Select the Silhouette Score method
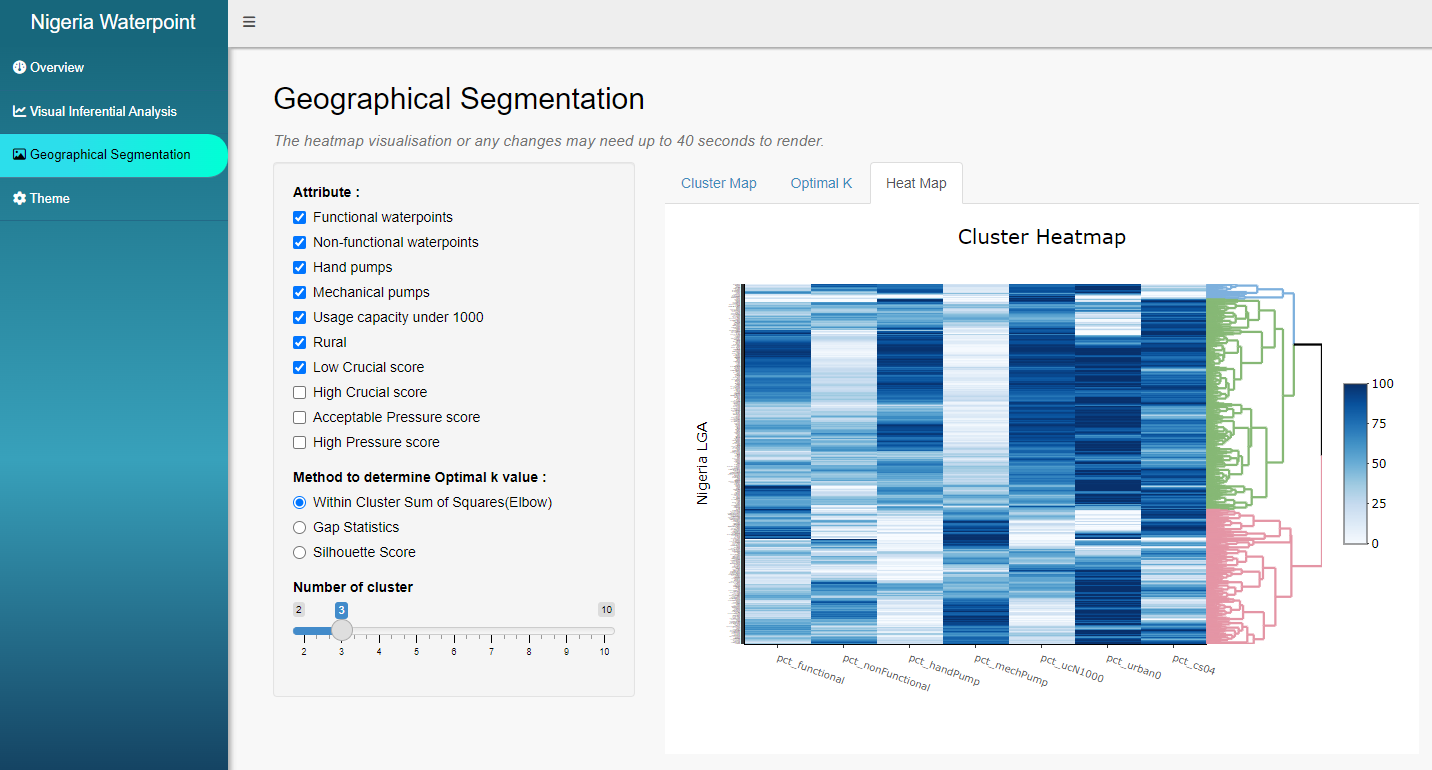This screenshot has height=770, width=1432. pyautogui.click(x=299, y=552)
